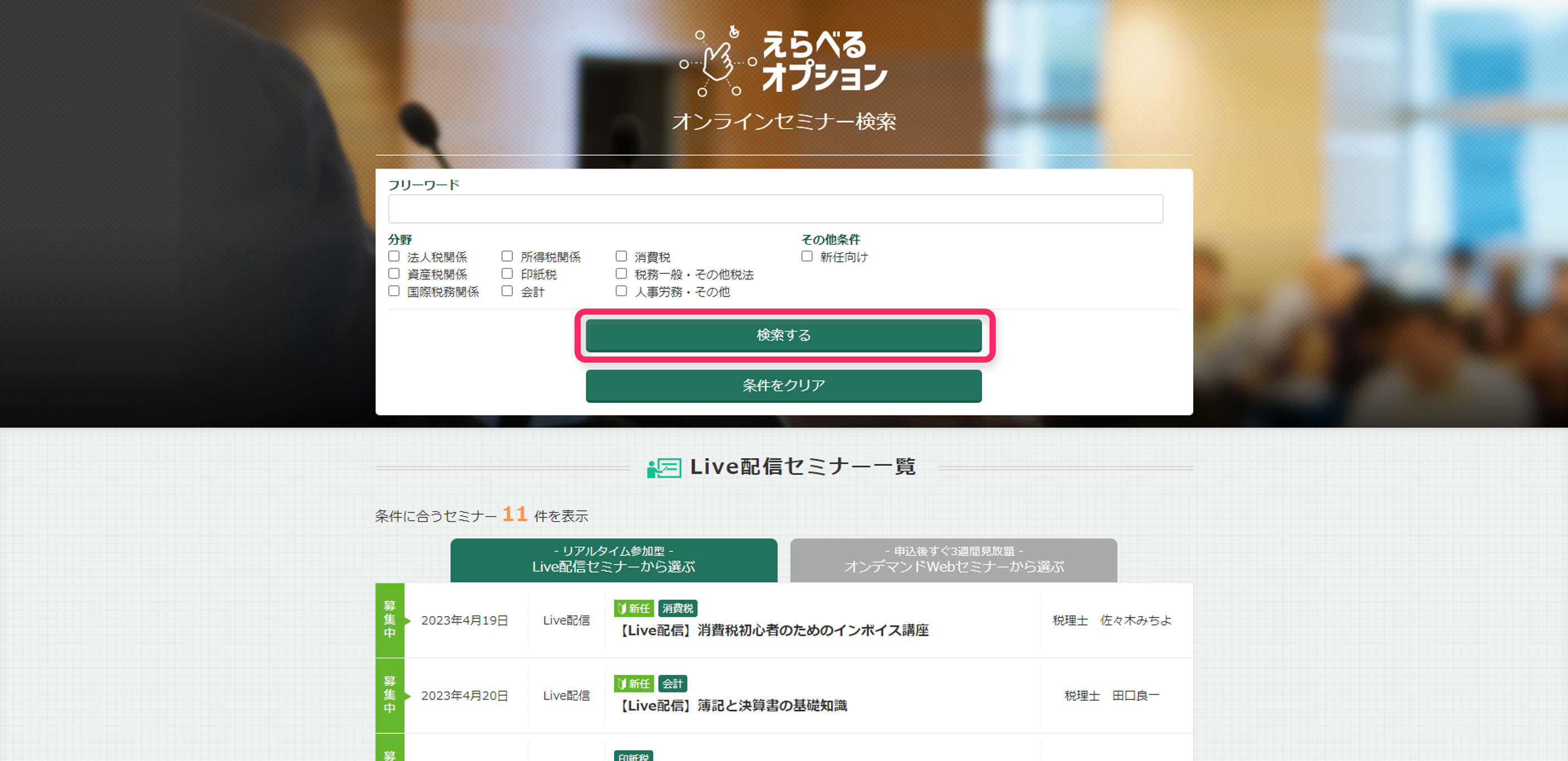Viewport: 1568px width, 761px height.
Task: Click 募集中 badge for the April 19 seminar
Action: pyautogui.click(x=389, y=620)
